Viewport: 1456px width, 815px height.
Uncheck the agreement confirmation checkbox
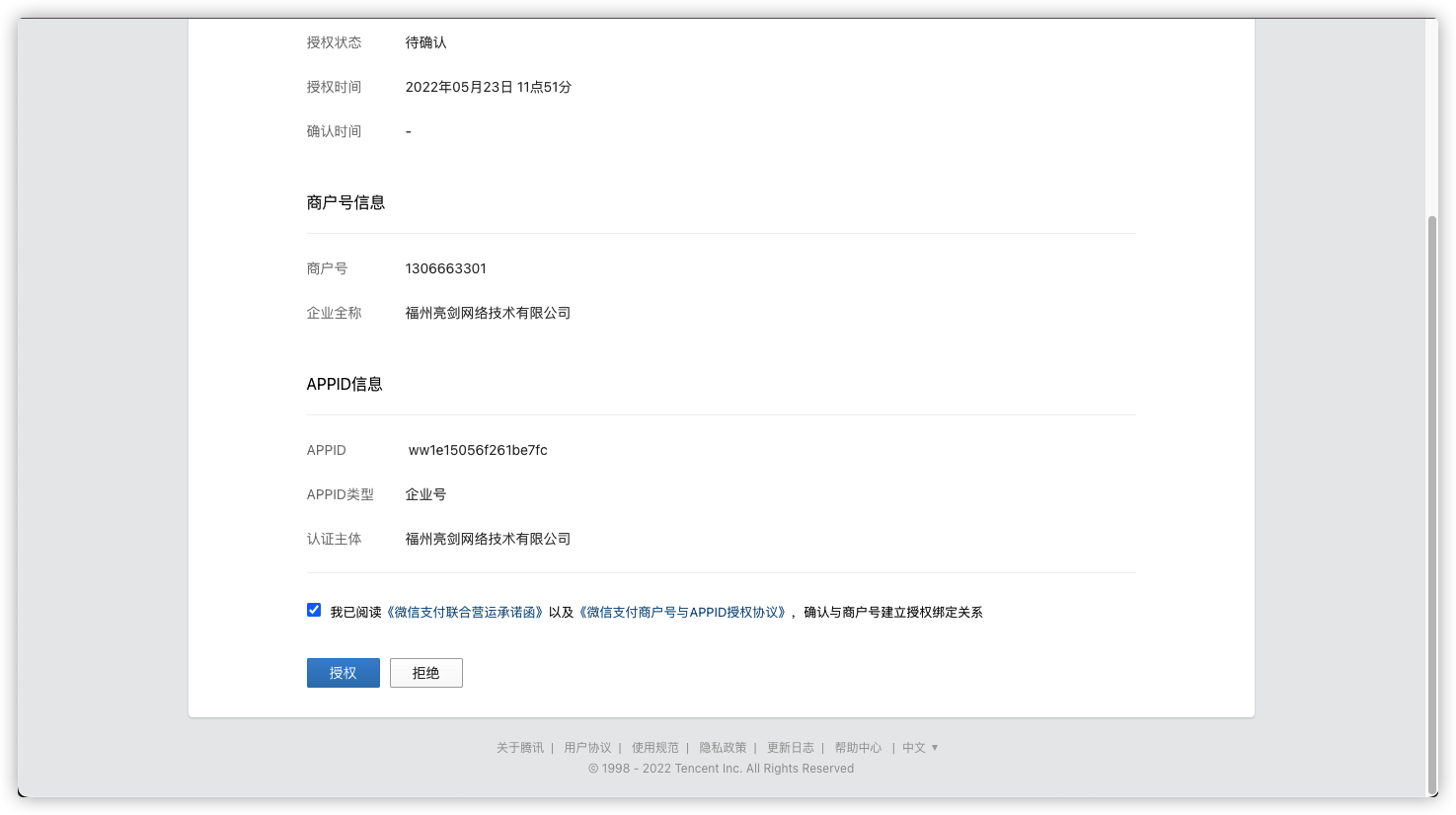point(314,610)
